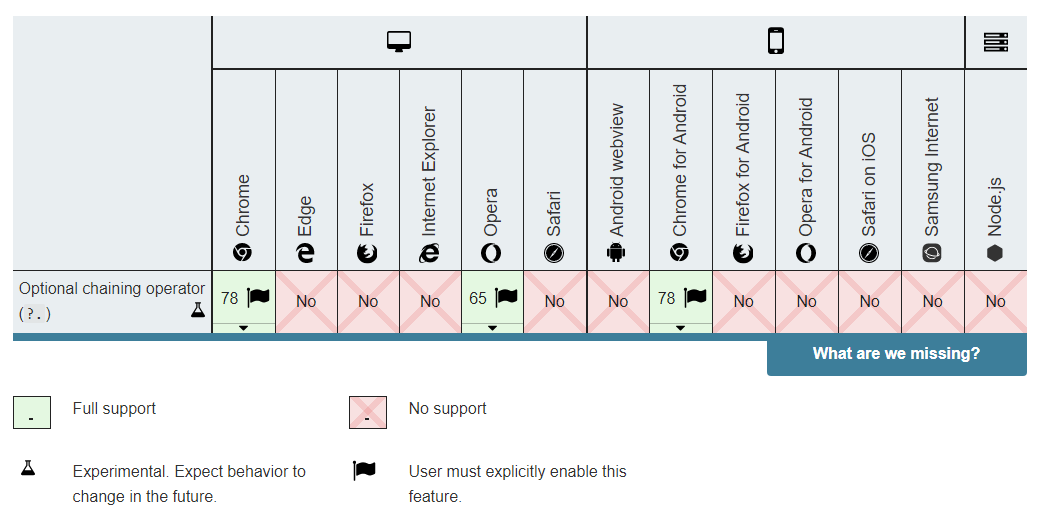Viewport: 1045px width, 522px height.
Task: Click the Android webview robot icon
Action: pos(617,253)
